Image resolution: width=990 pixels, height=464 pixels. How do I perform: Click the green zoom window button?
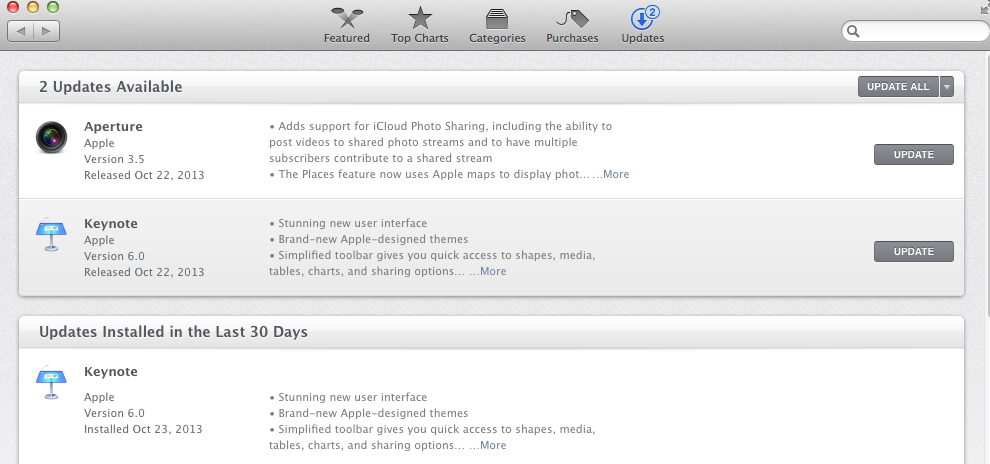pos(53,7)
